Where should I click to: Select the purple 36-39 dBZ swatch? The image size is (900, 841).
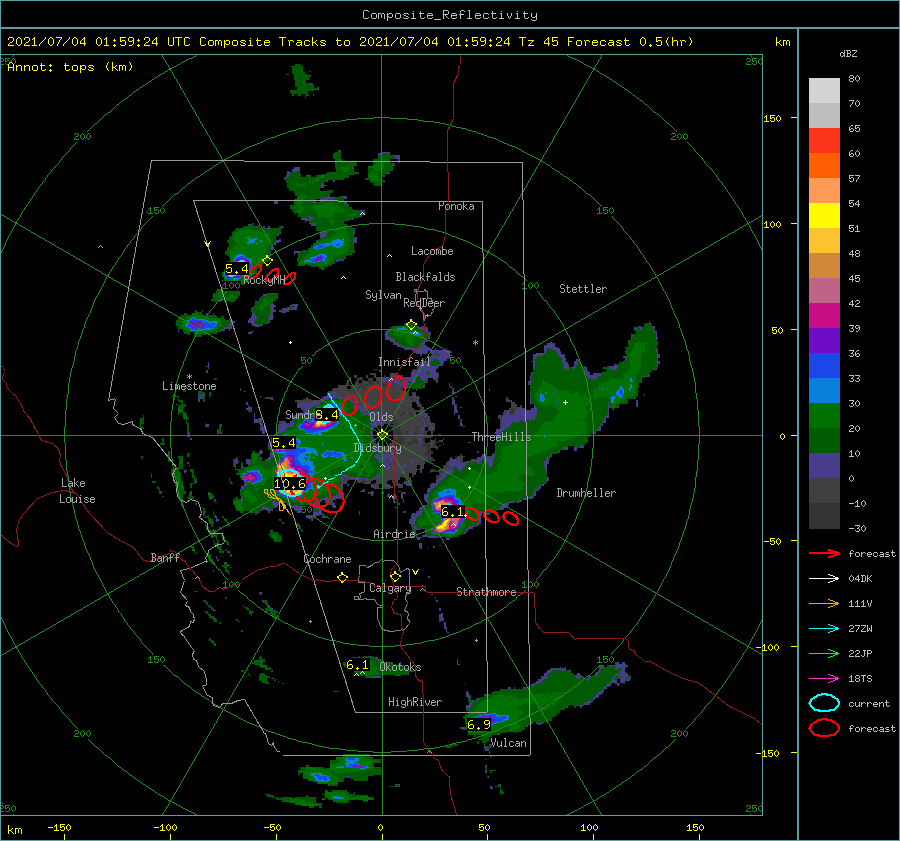[x=824, y=340]
